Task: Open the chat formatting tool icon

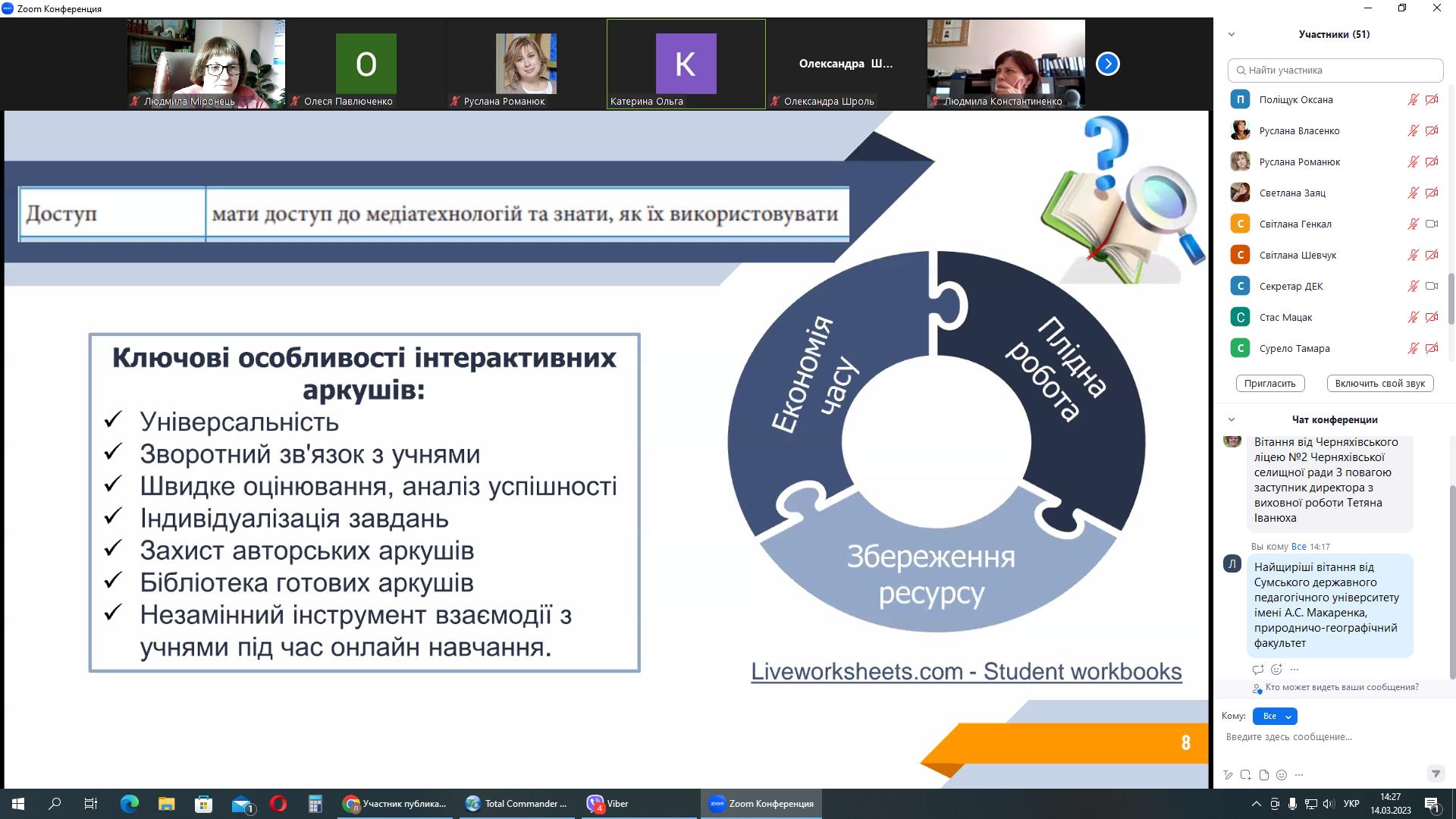Action: click(1228, 775)
